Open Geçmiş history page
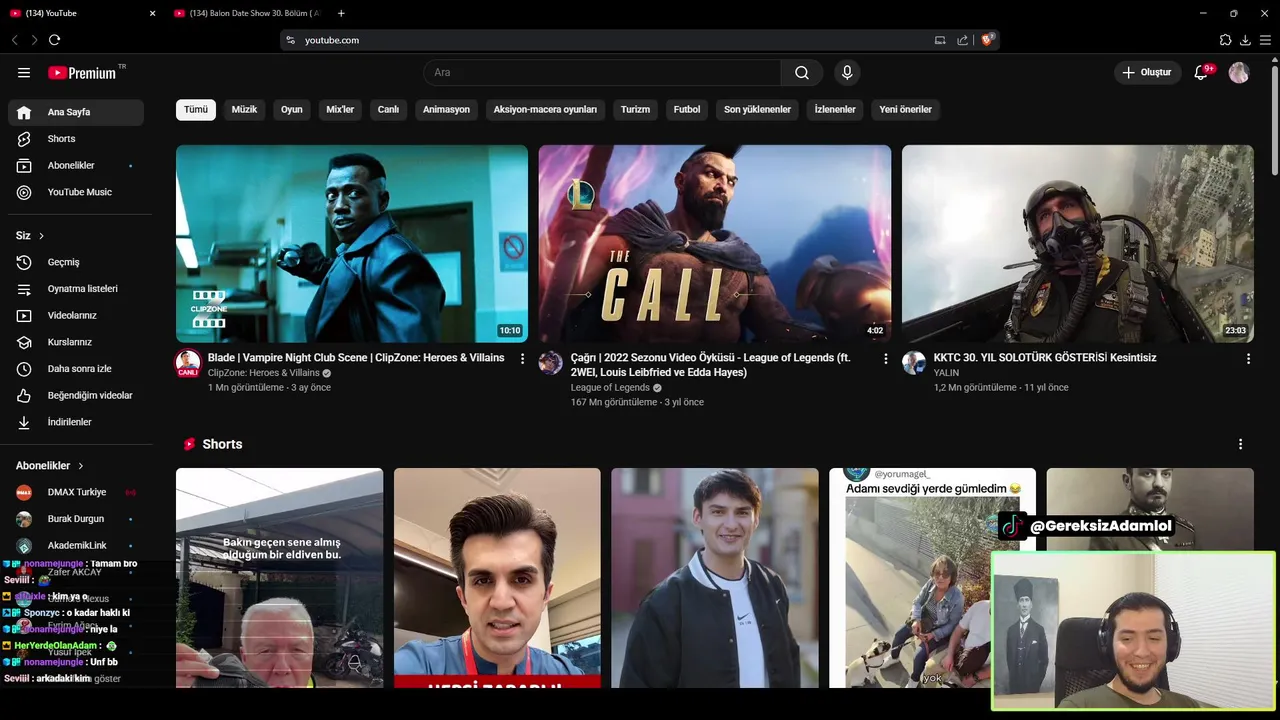Viewport: 1280px width, 720px height. click(76, 262)
